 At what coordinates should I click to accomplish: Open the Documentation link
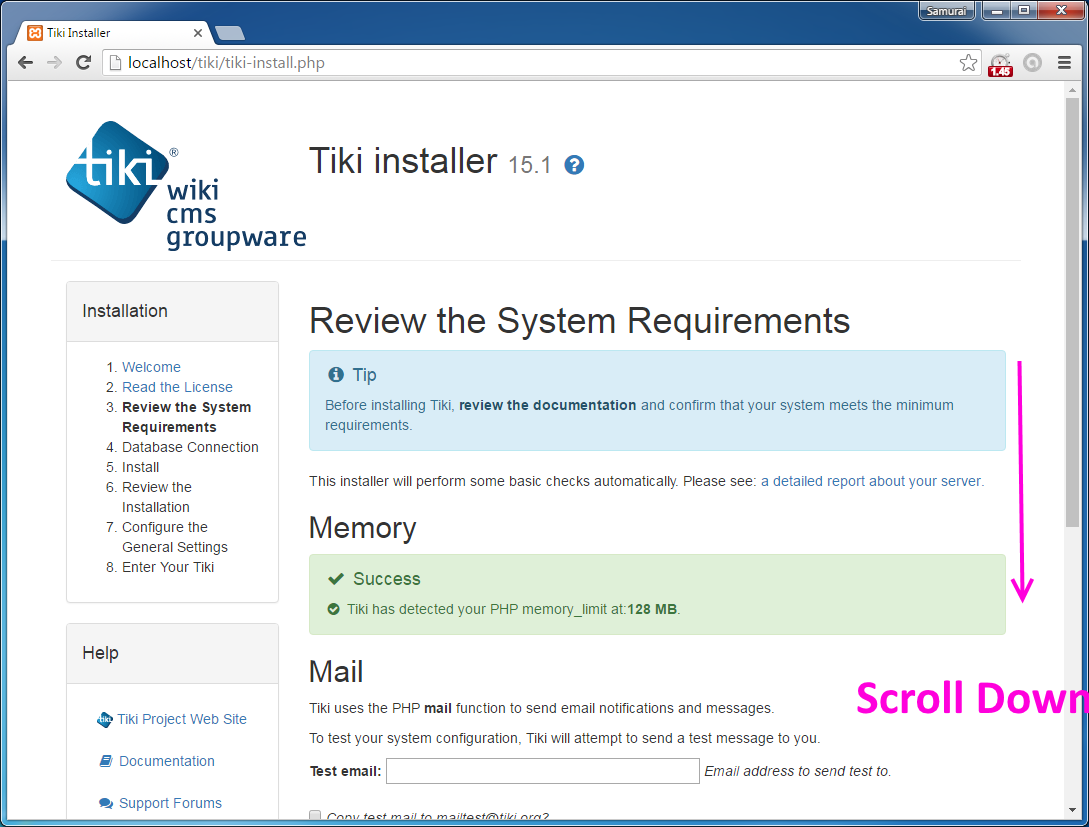[x=167, y=761]
